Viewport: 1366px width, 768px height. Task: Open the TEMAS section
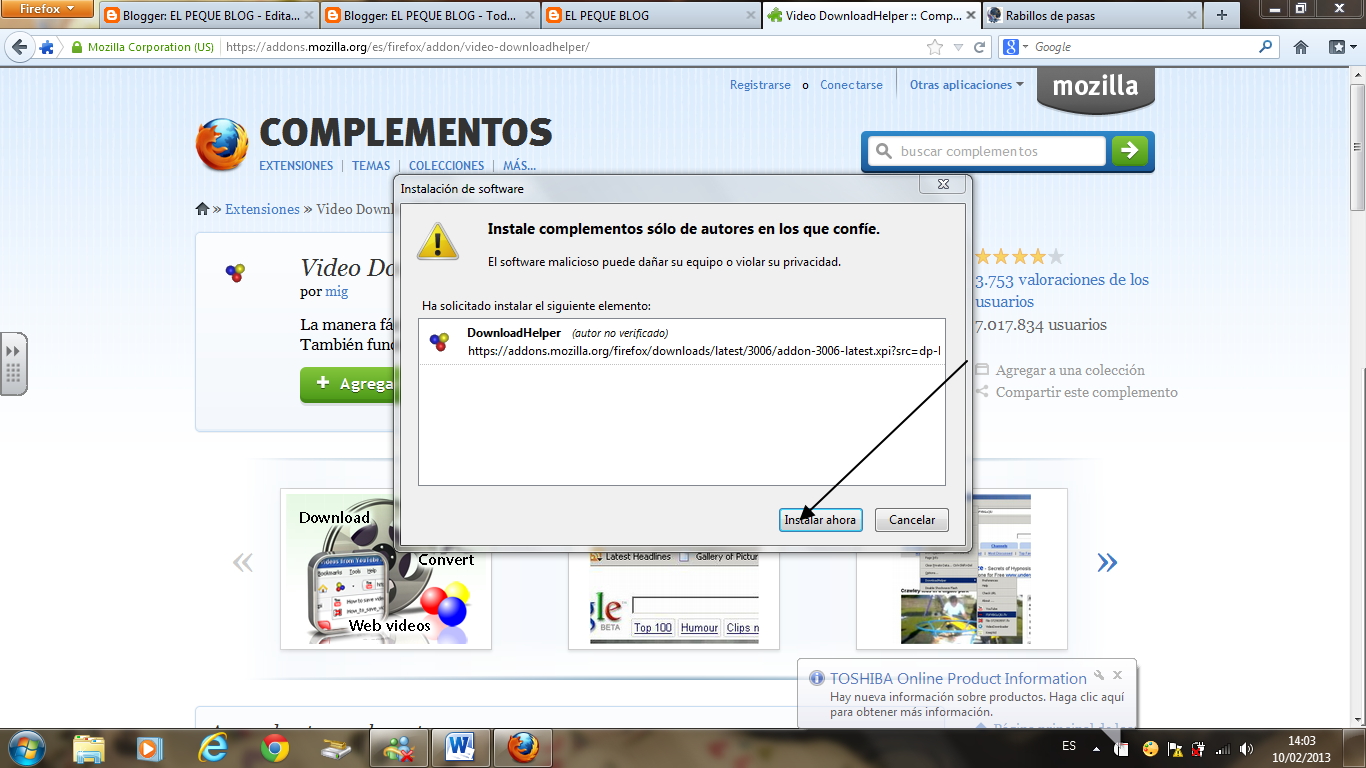point(371,166)
